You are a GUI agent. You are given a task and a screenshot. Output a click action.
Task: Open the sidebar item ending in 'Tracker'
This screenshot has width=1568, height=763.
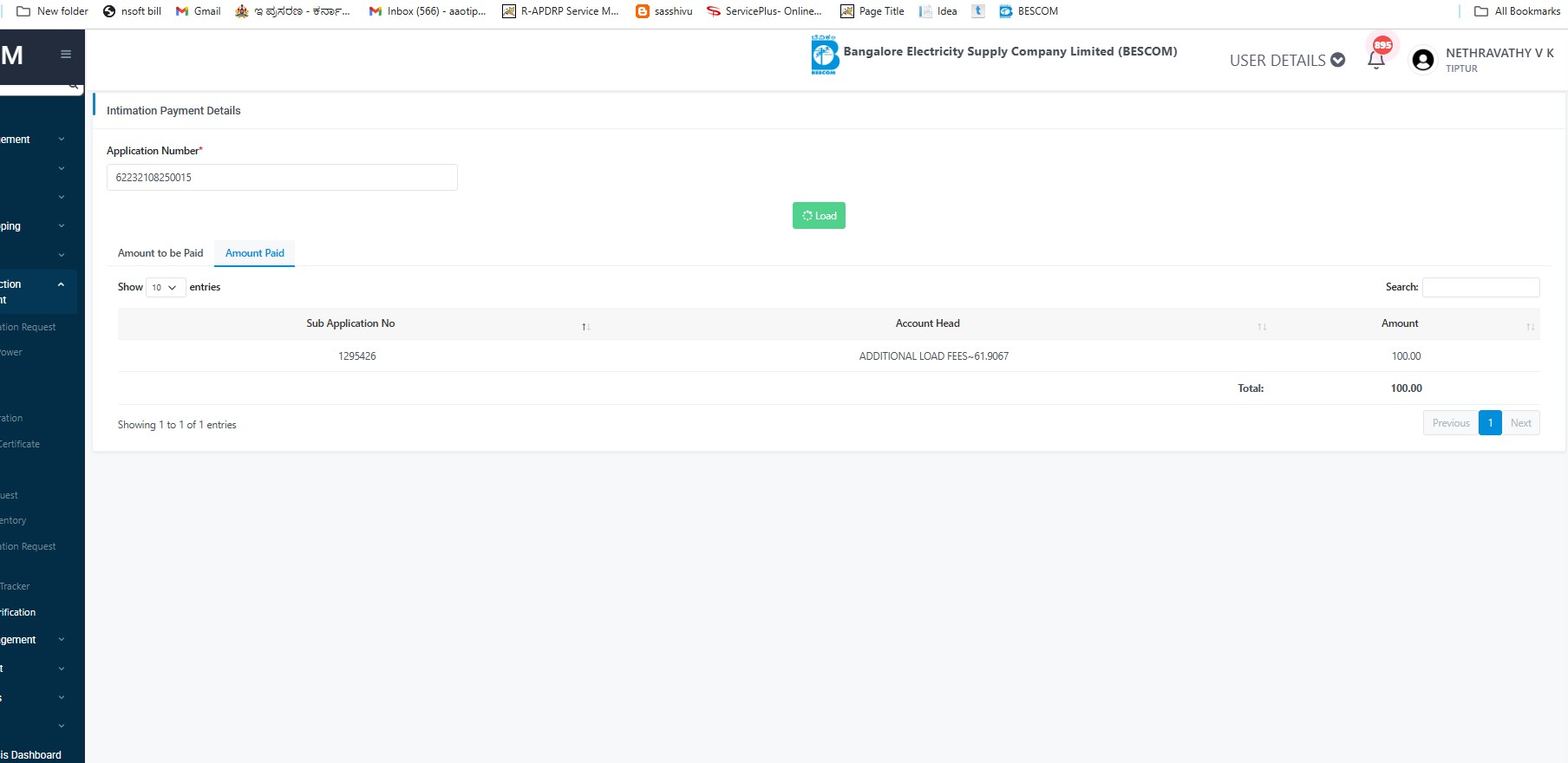[x=15, y=586]
